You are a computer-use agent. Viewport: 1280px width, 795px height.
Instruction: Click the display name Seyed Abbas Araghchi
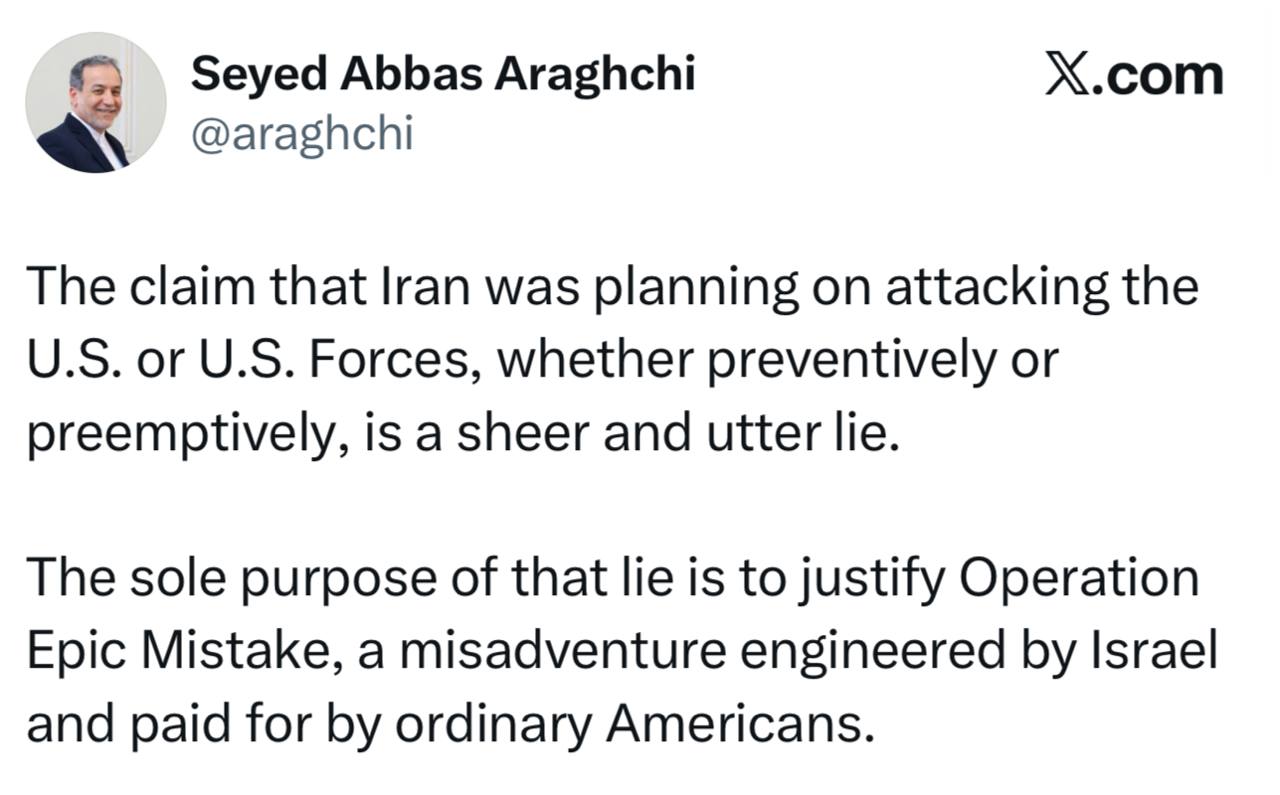pyautogui.click(x=442, y=74)
